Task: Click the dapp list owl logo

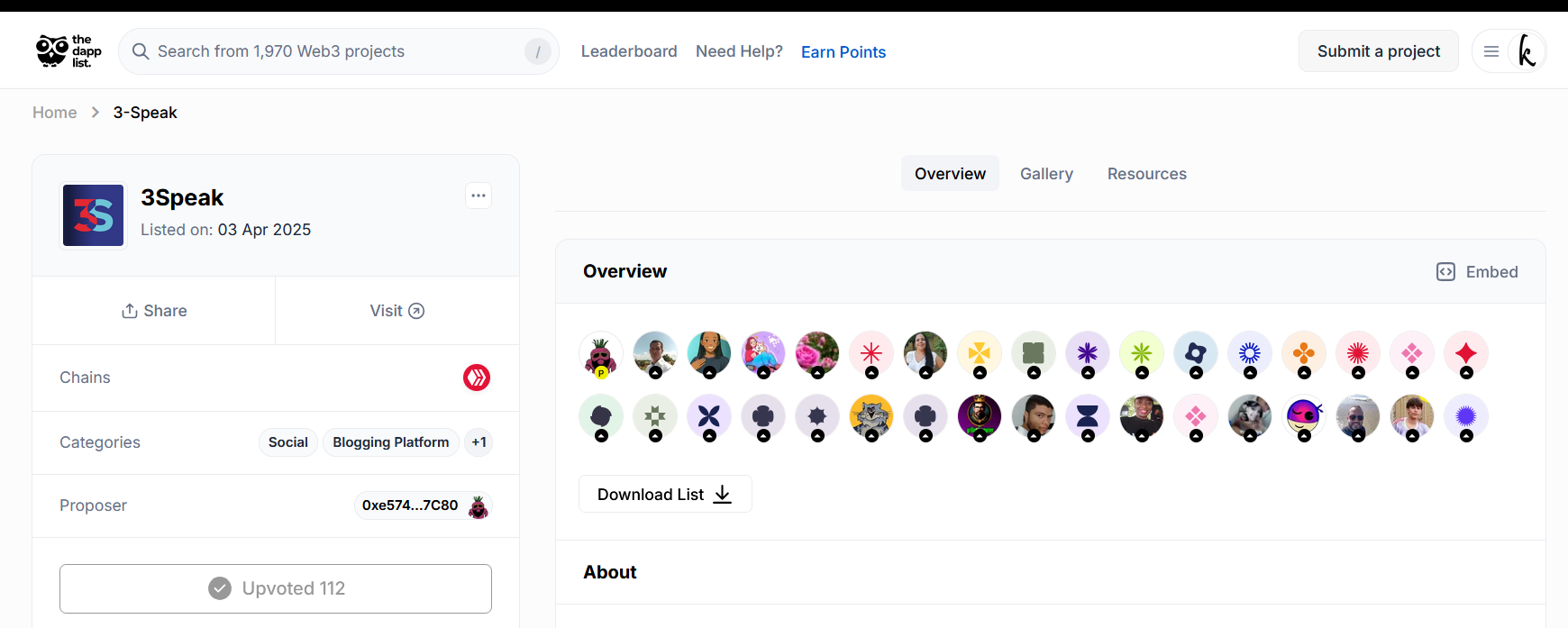Action: click(68, 51)
